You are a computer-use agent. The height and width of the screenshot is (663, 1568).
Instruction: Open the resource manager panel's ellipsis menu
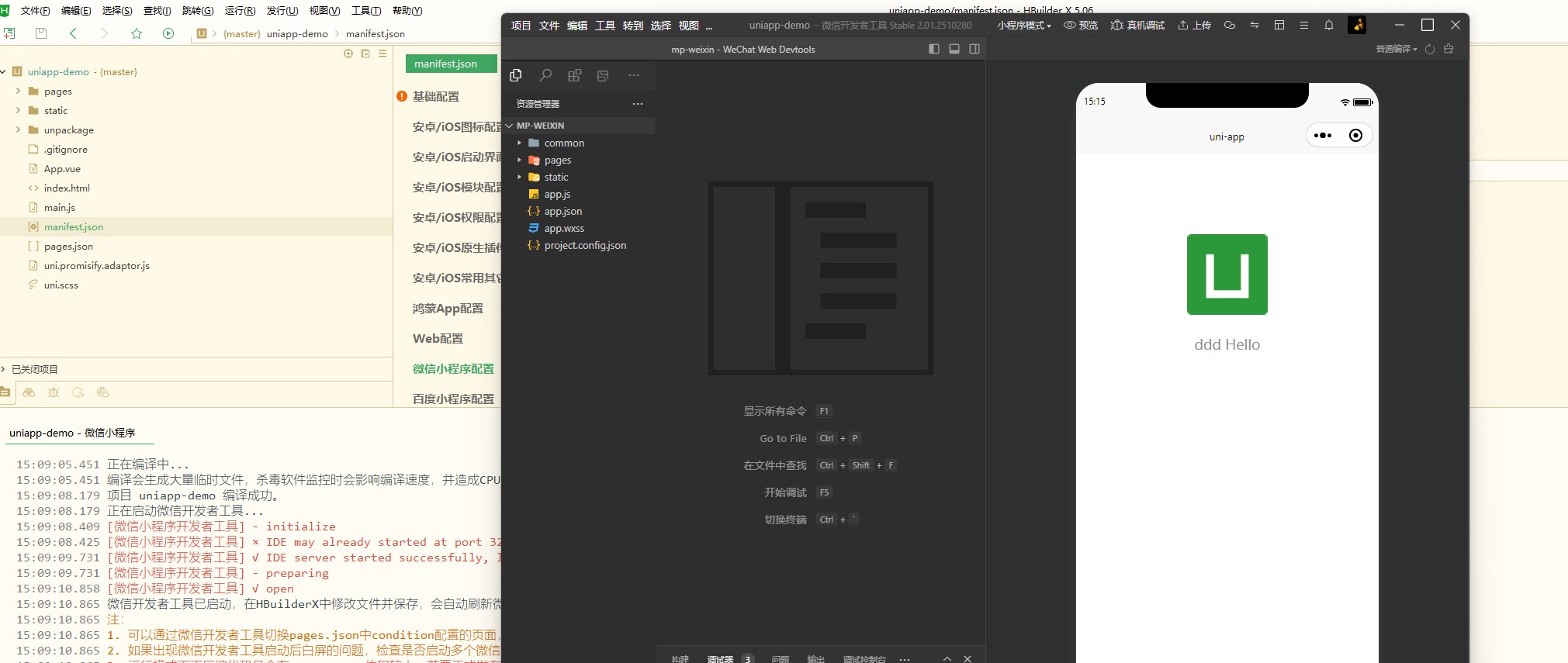638,104
